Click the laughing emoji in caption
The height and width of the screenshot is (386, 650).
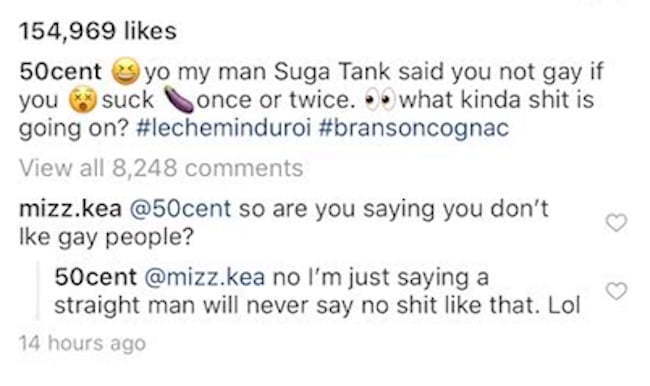click(x=125, y=71)
